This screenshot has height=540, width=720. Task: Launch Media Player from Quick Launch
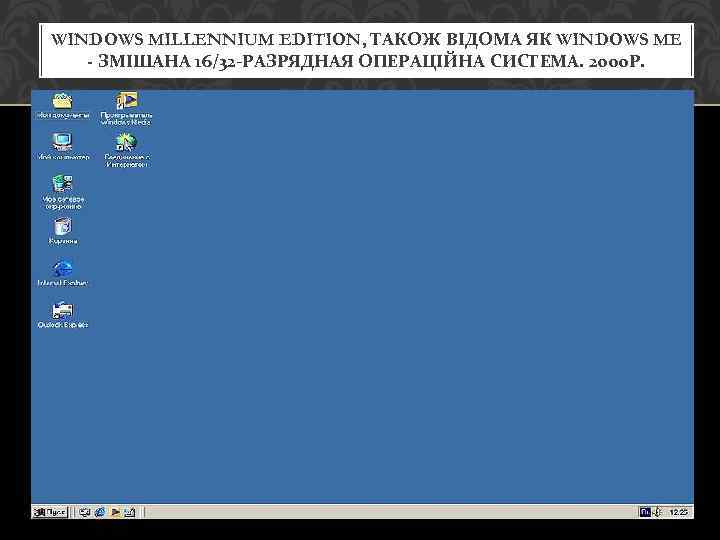[x=115, y=512]
